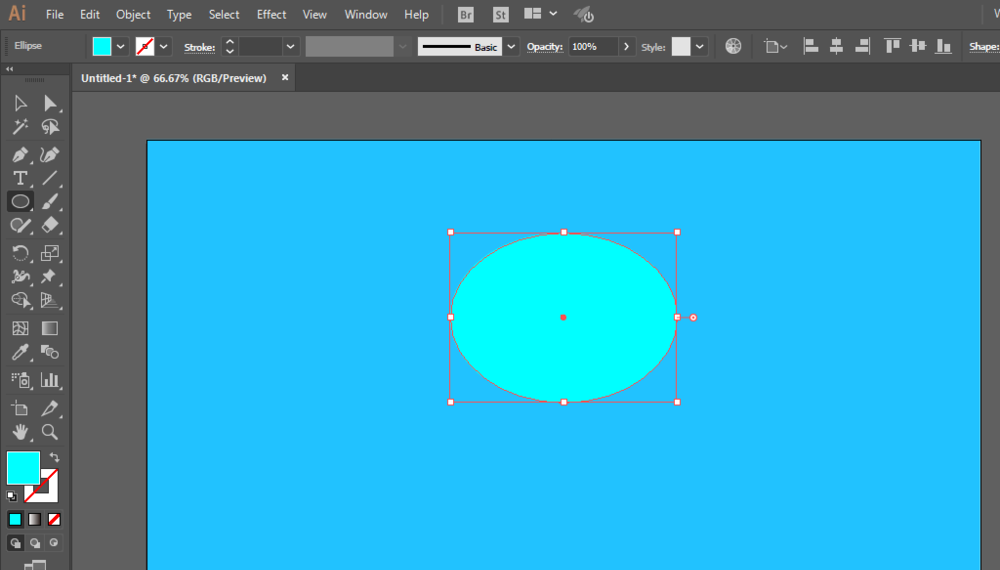Open the Basic brush definition dropdown
This screenshot has width=1000, height=570.
[x=511, y=47]
